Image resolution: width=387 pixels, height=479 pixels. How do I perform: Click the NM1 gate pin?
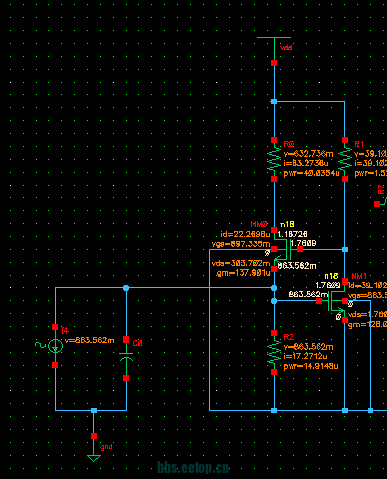pos(319,301)
